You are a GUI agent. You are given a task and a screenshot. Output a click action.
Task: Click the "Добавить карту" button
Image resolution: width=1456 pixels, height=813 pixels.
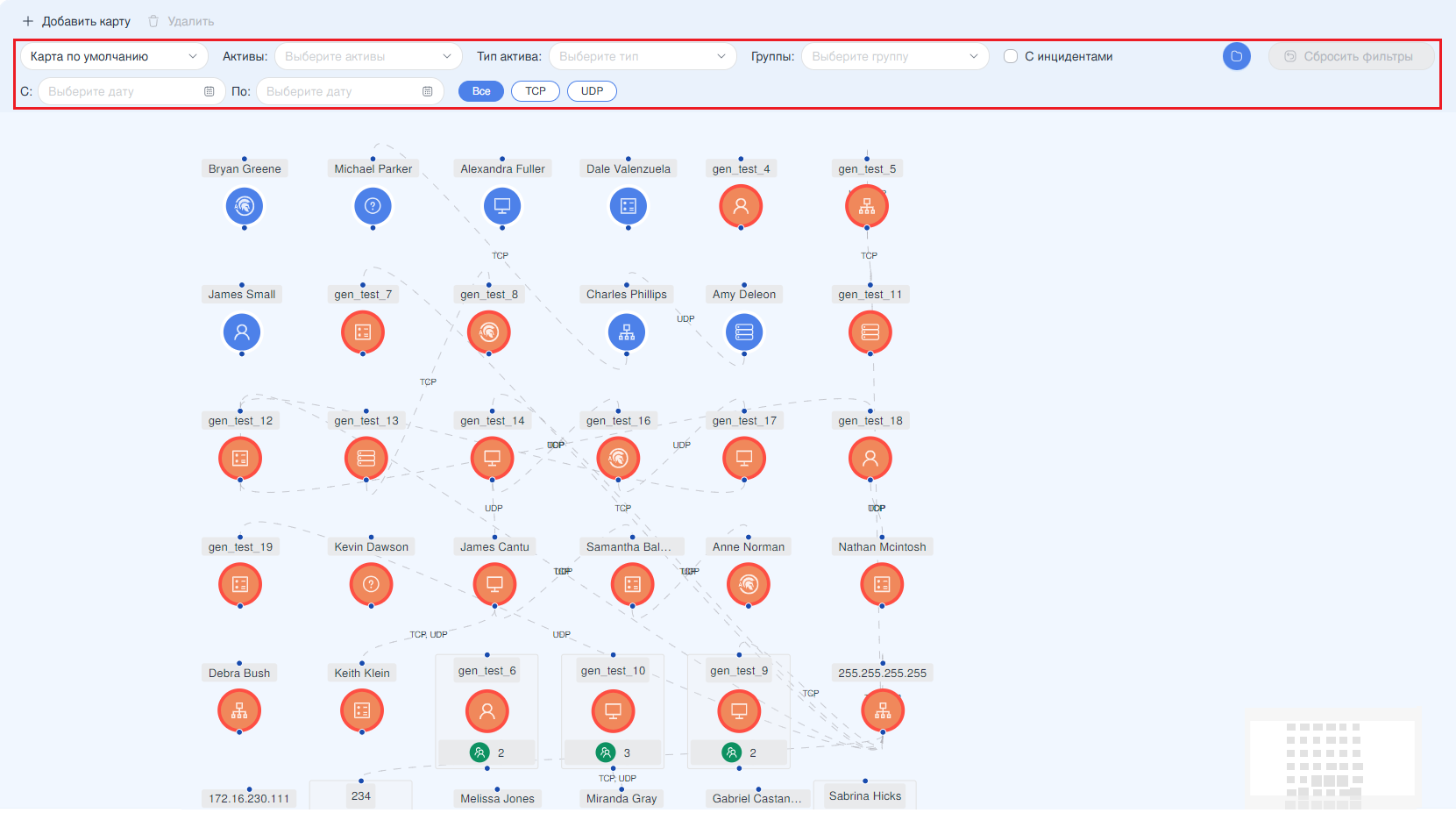click(x=76, y=21)
